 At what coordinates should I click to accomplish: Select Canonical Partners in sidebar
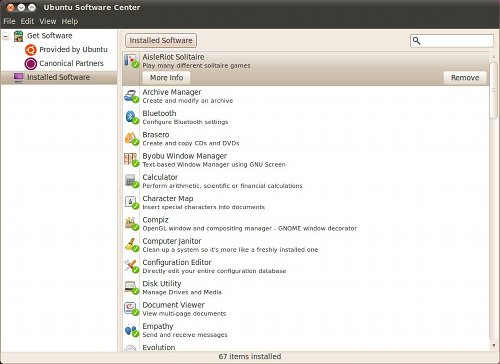71,63
